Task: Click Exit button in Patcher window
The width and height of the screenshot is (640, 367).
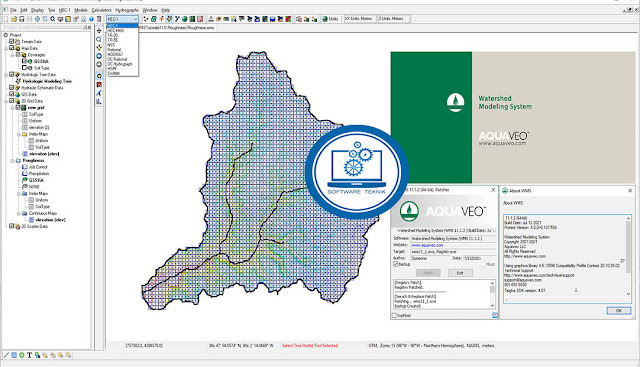Action: tap(460, 273)
